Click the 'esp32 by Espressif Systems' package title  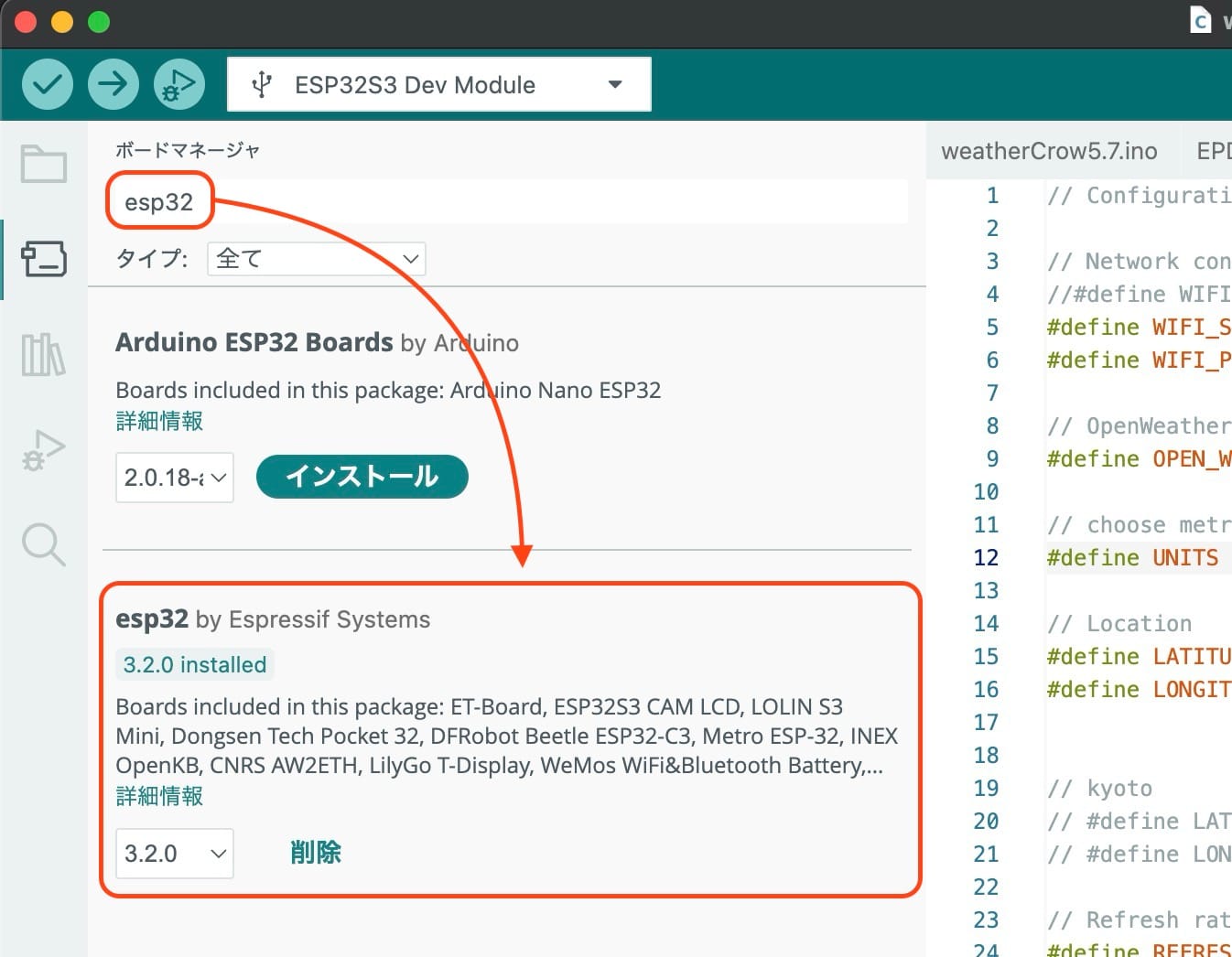(x=273, y=619)
